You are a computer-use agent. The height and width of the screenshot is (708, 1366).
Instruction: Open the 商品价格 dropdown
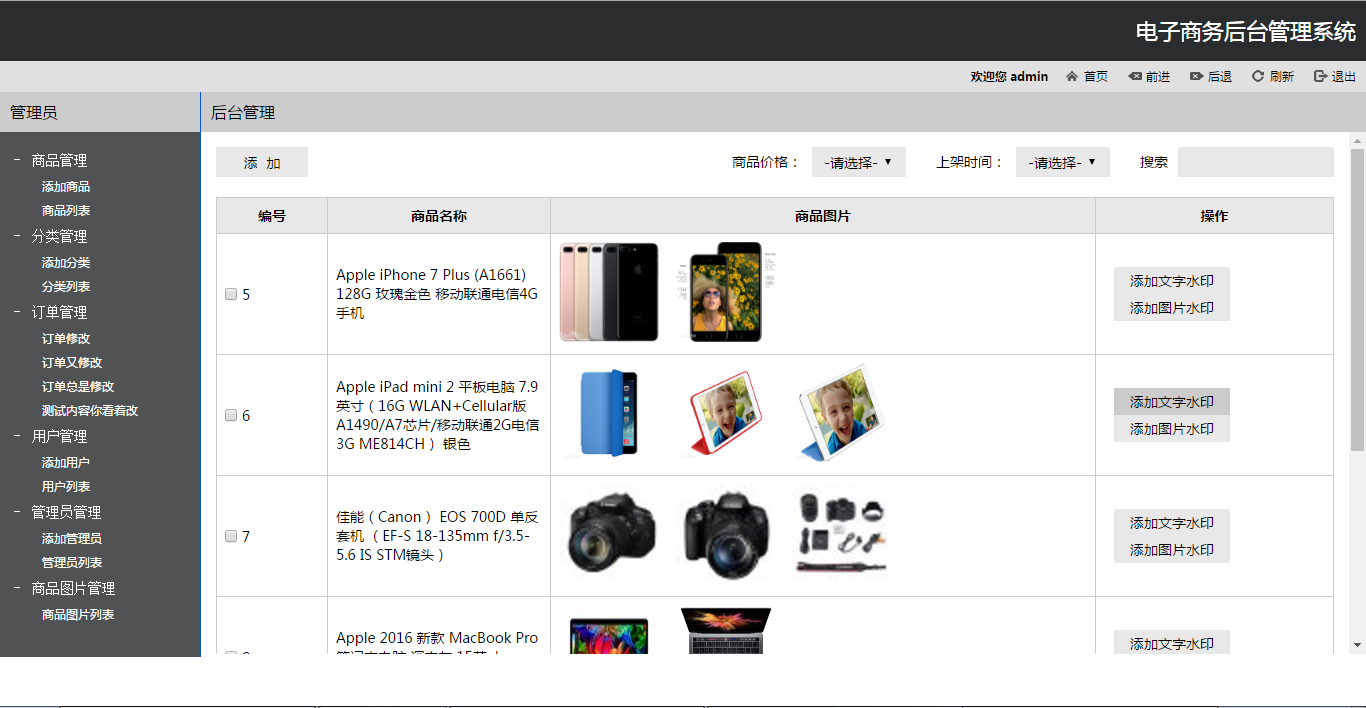click(859, 162)
